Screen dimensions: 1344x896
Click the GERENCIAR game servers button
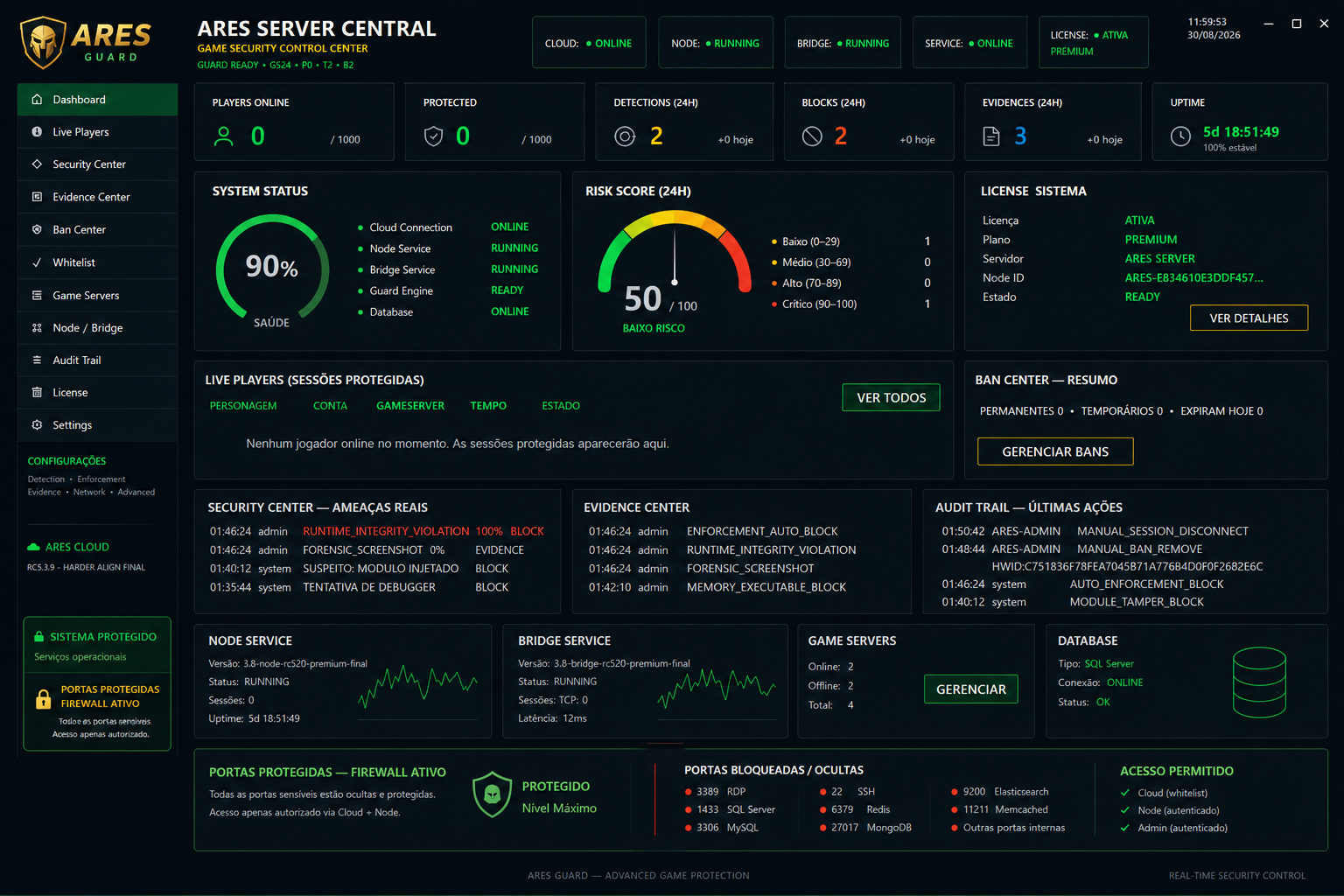pos(971,689)
